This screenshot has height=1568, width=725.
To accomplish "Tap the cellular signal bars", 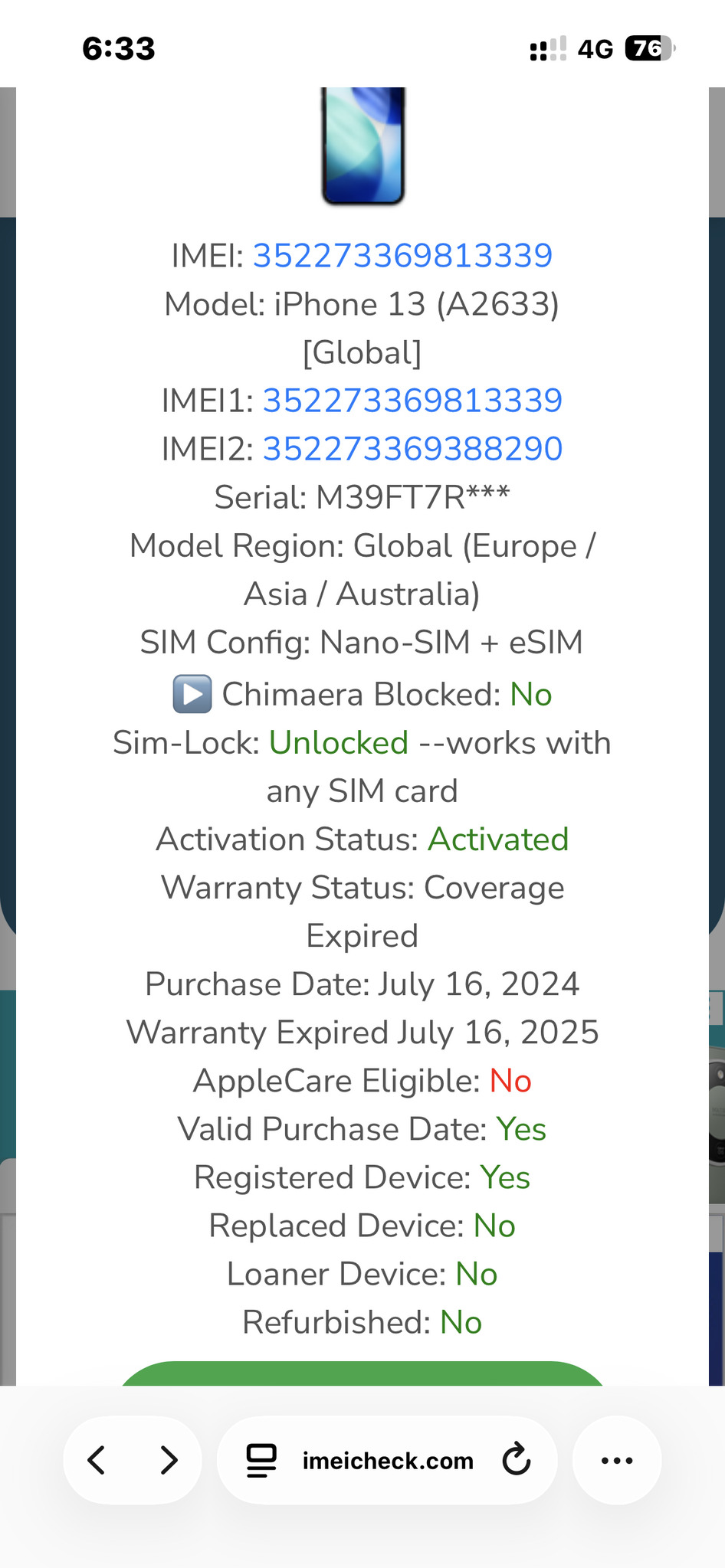I will [x=548, y=49].
